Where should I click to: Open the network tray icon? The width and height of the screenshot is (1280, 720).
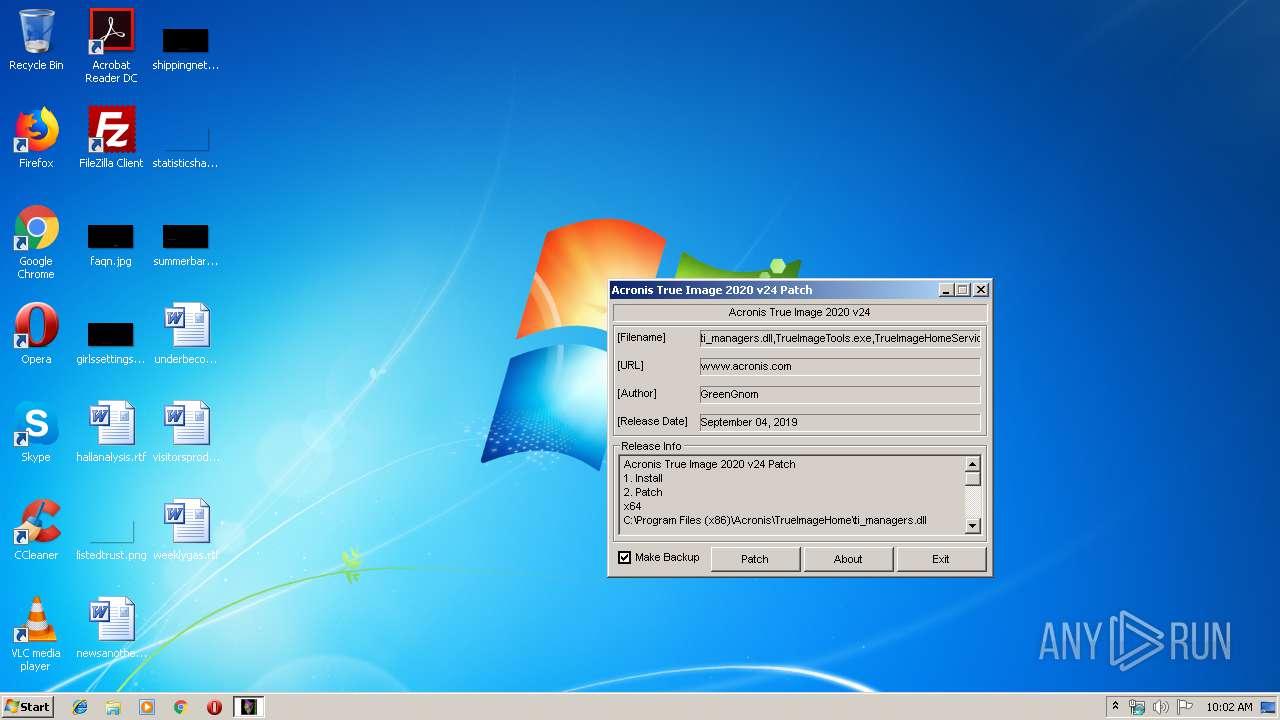click(x=1137, y=707)
